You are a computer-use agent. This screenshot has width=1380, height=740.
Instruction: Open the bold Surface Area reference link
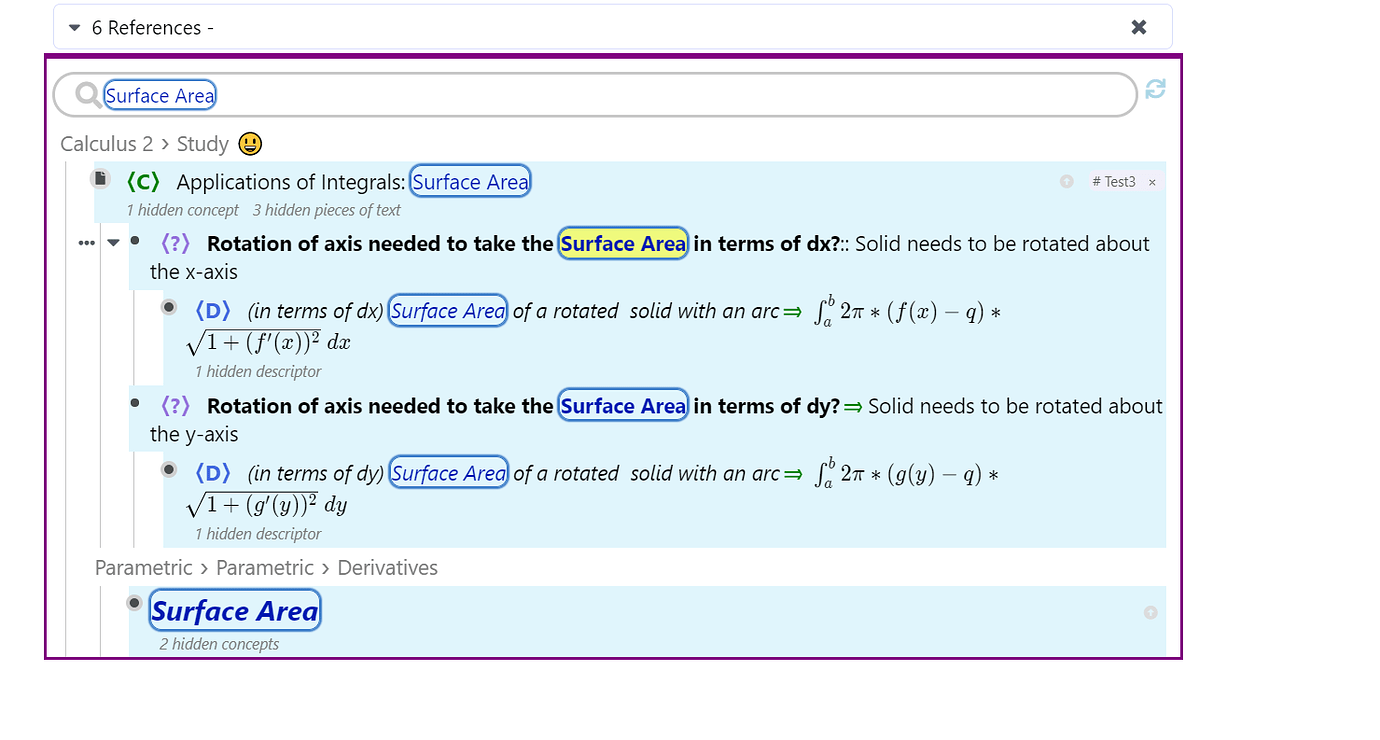235,610
